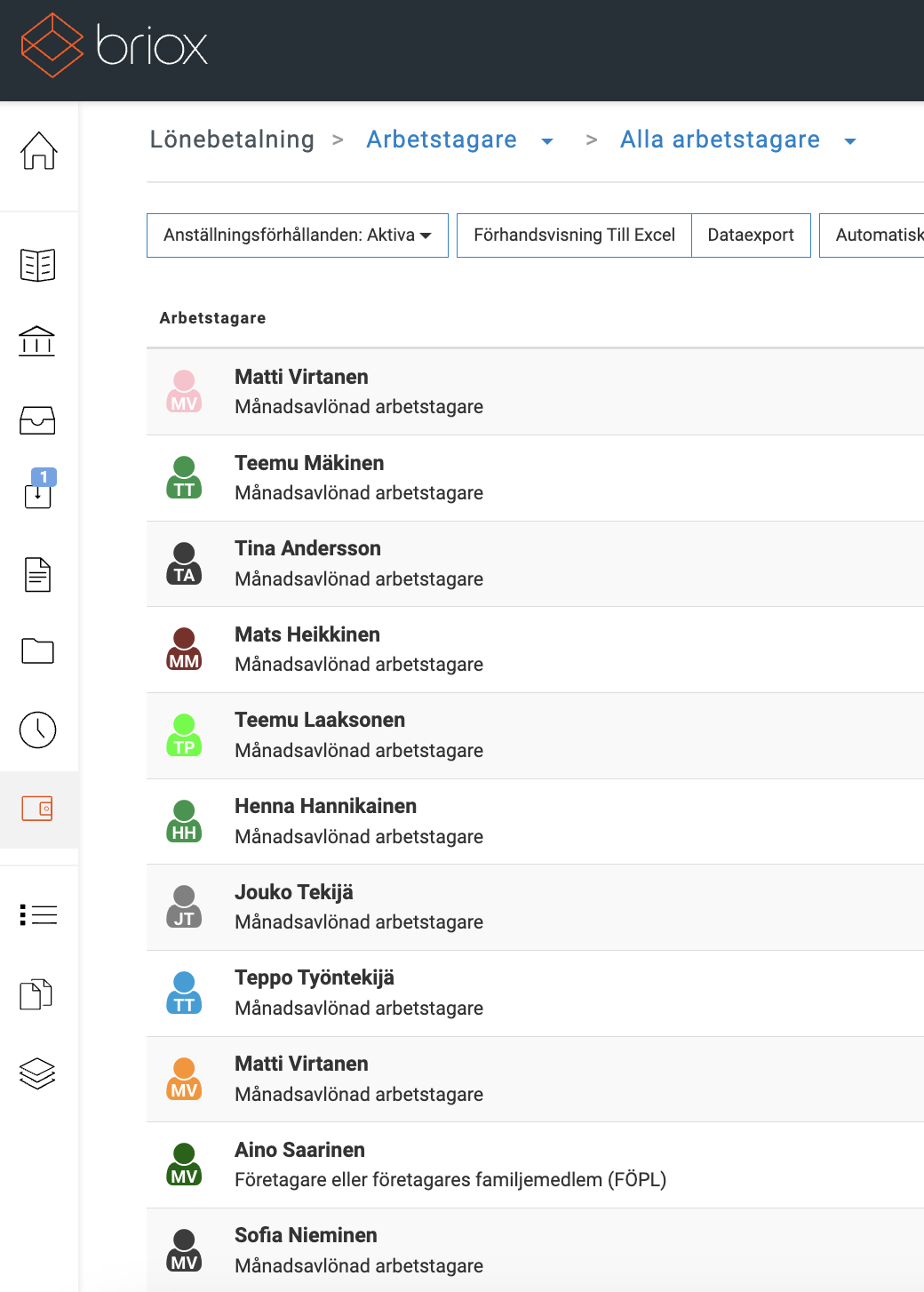Click Tina Andersson's TA avatar
Viewport: 924px width, 1292px height.
(x=184, y=562)
